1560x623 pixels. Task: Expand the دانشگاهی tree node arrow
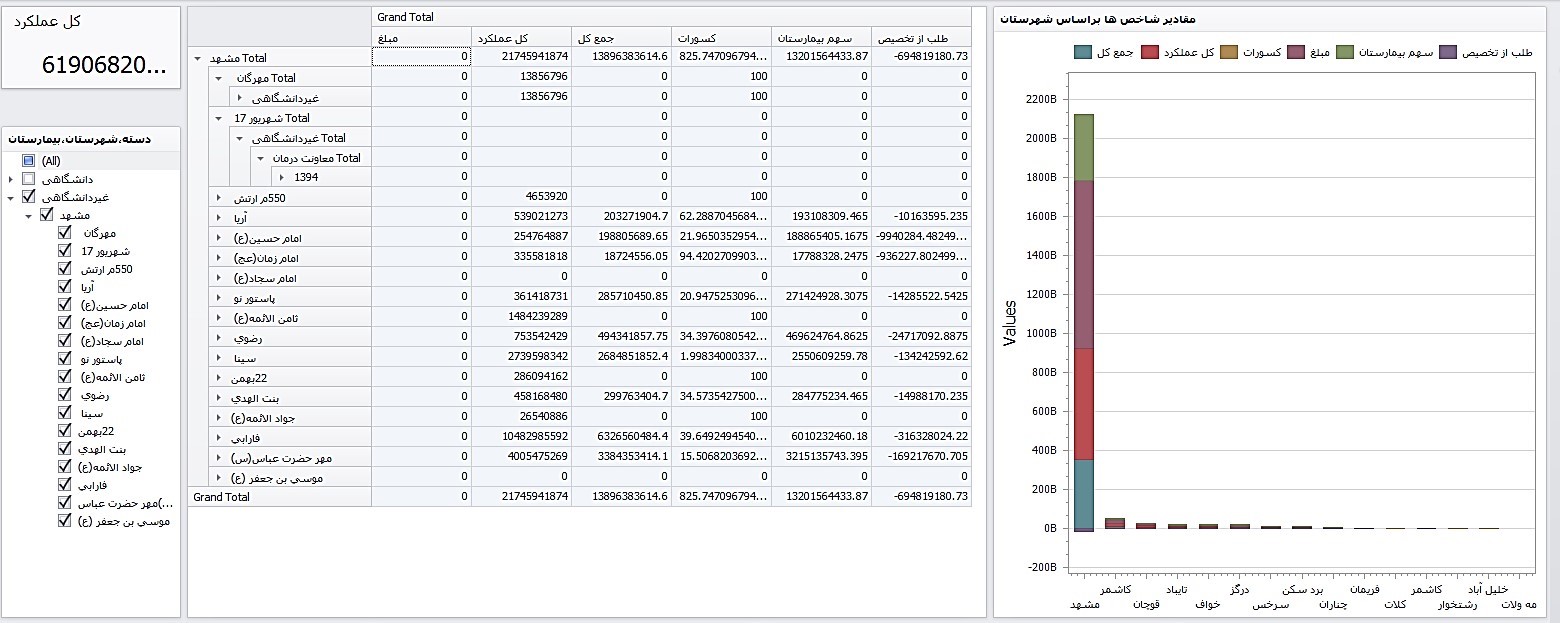pos(11,179)
